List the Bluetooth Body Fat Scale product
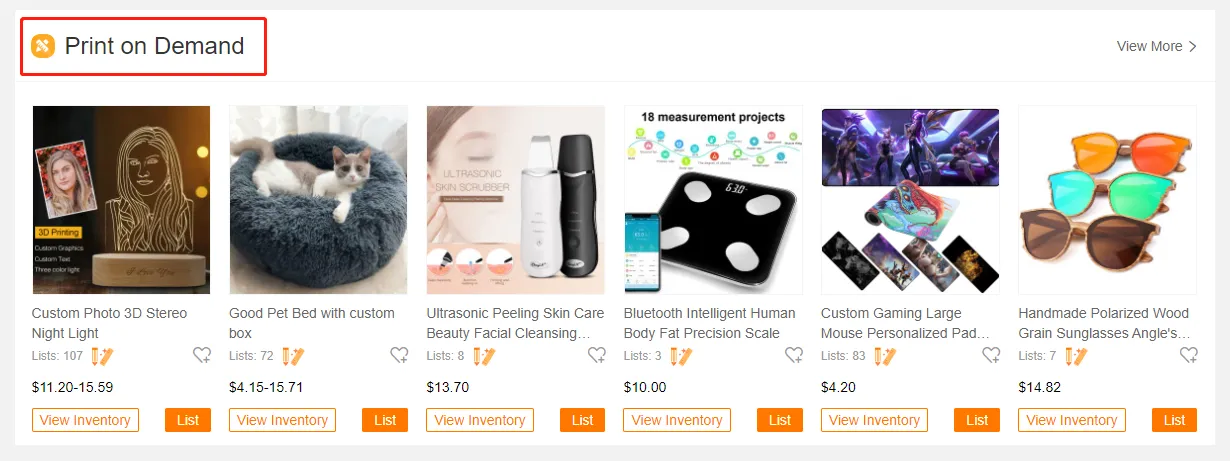The width and height of the screenshot is (1230, 461). click(780, 420)
